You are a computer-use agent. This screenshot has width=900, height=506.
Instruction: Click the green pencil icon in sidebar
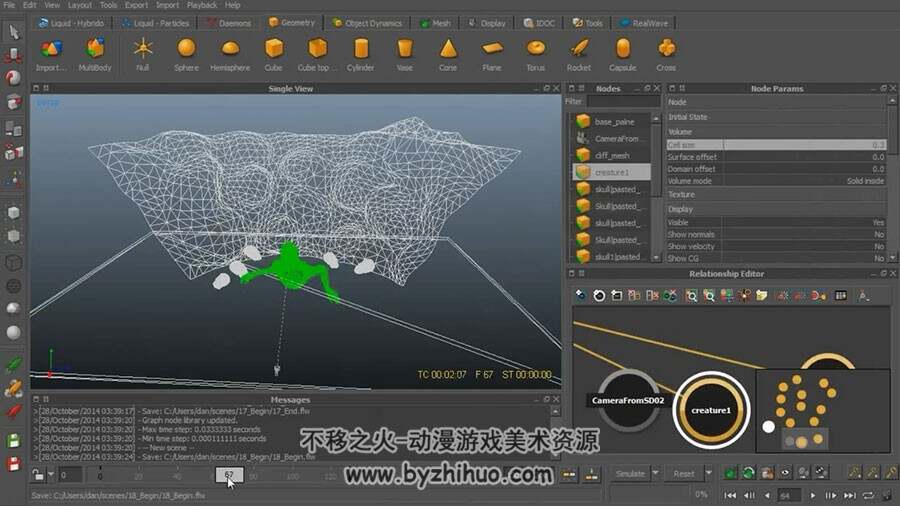pos(14,364)
